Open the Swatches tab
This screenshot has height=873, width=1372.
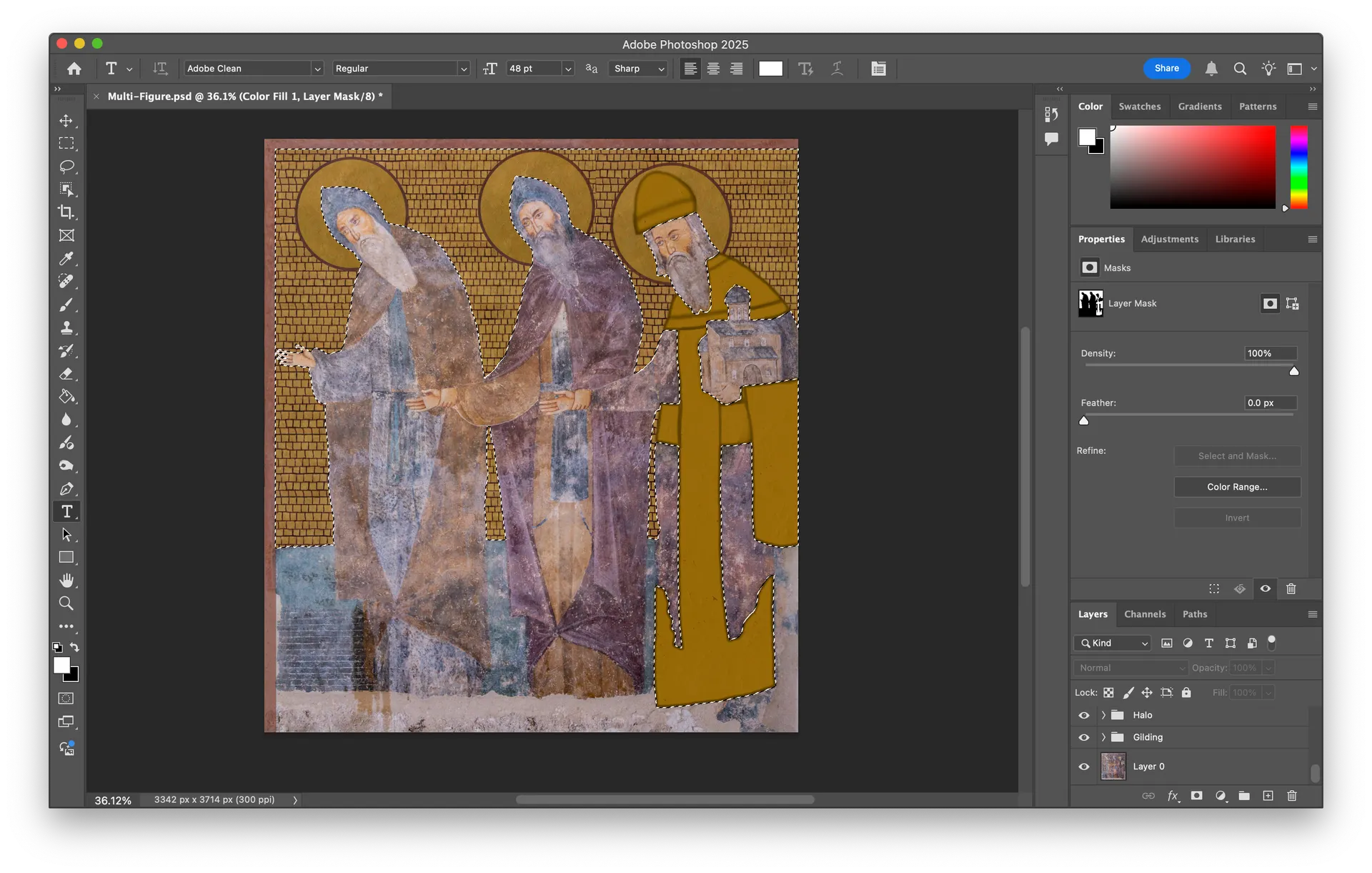pyautogui.click(x=1139, y=107)
